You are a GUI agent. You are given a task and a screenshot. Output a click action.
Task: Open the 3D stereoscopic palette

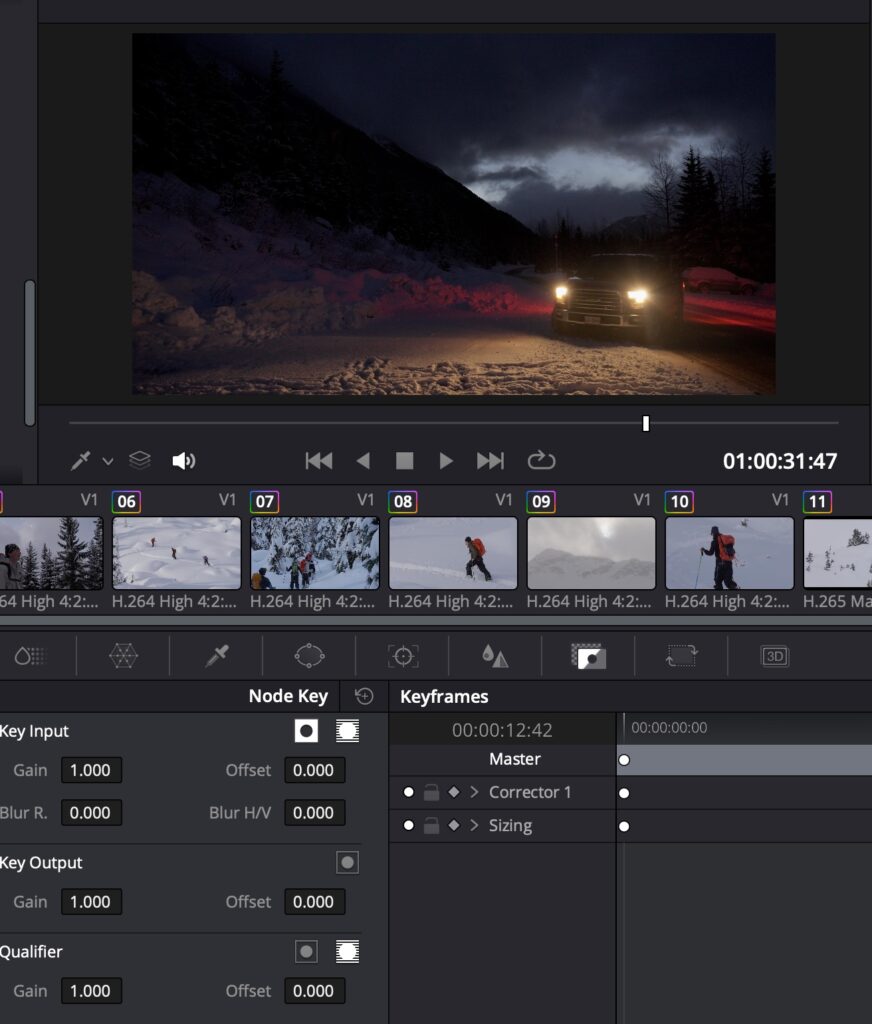tap(775, 656)
